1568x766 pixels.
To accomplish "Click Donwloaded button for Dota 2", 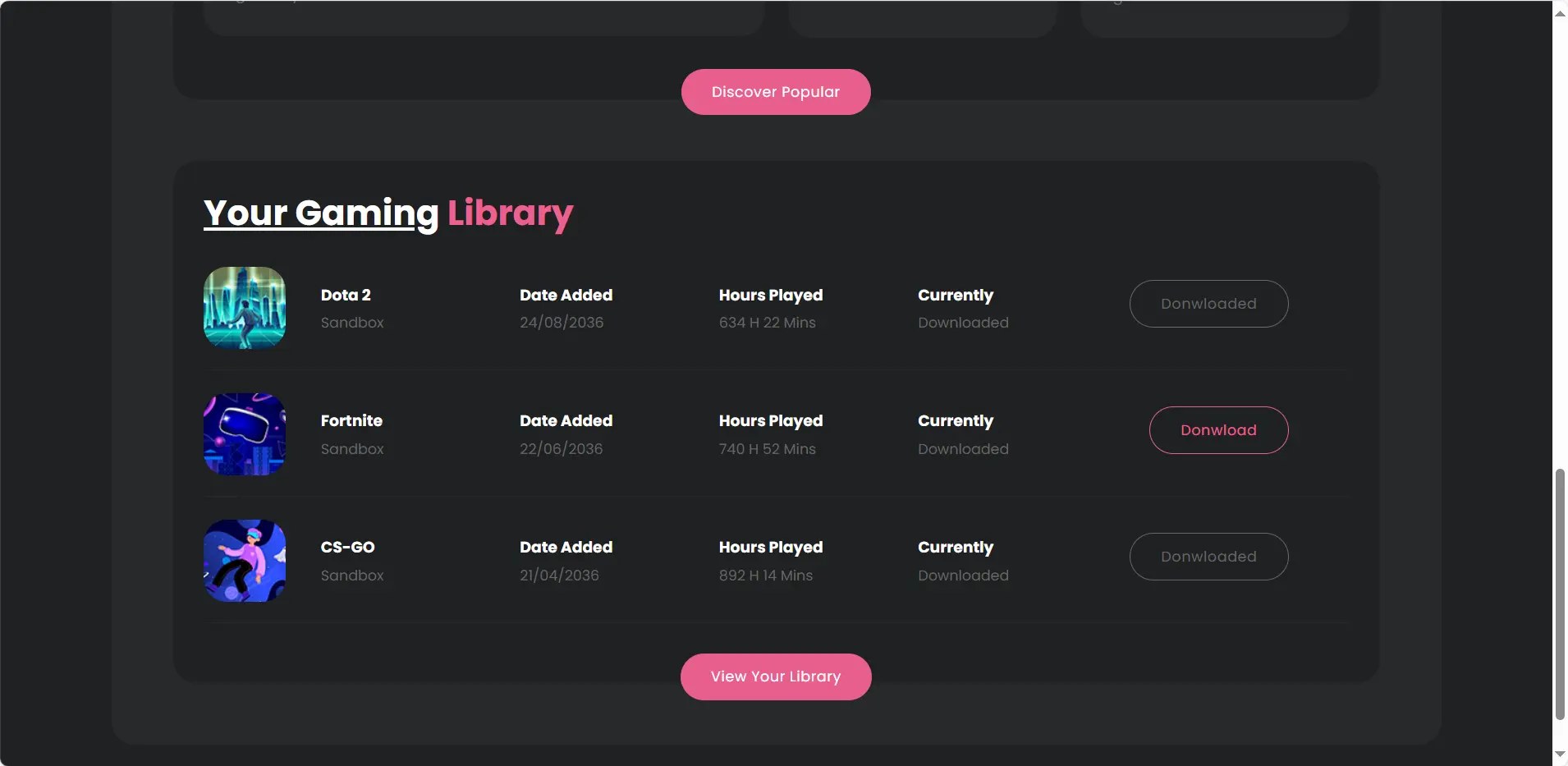I will 1208,304.
